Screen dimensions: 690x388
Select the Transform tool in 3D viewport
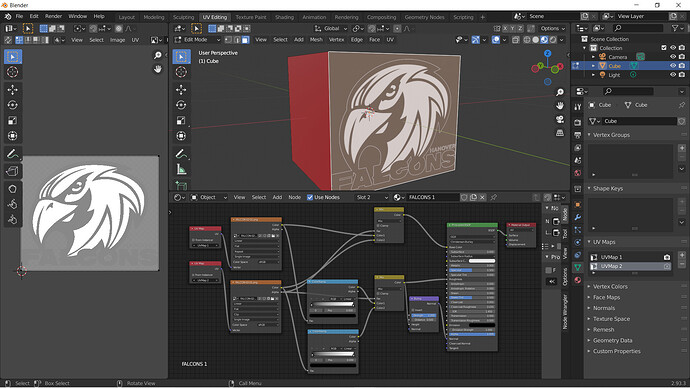pos(181,136)
